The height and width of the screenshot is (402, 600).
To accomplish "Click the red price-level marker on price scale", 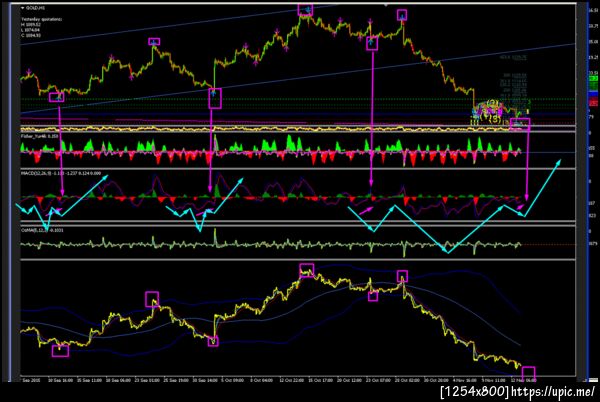I will click(x=593, y=103).
